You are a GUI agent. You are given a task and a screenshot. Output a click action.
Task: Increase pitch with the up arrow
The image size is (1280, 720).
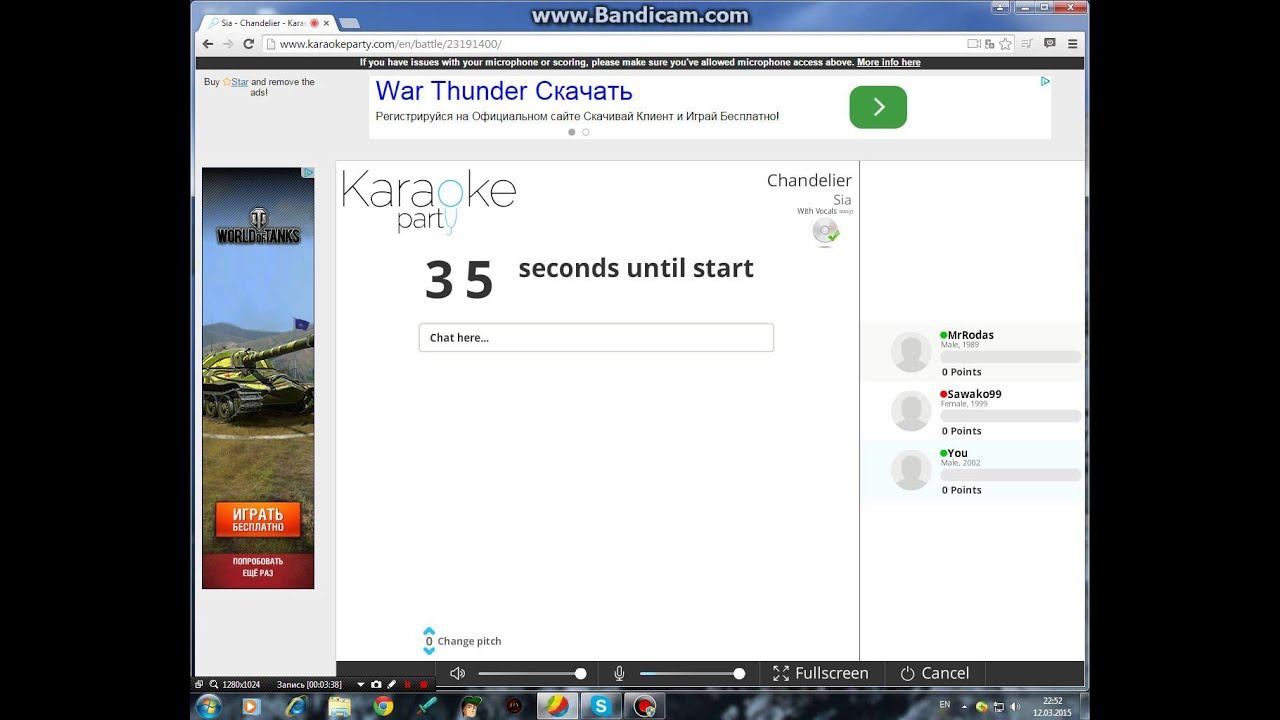point(429,631)
